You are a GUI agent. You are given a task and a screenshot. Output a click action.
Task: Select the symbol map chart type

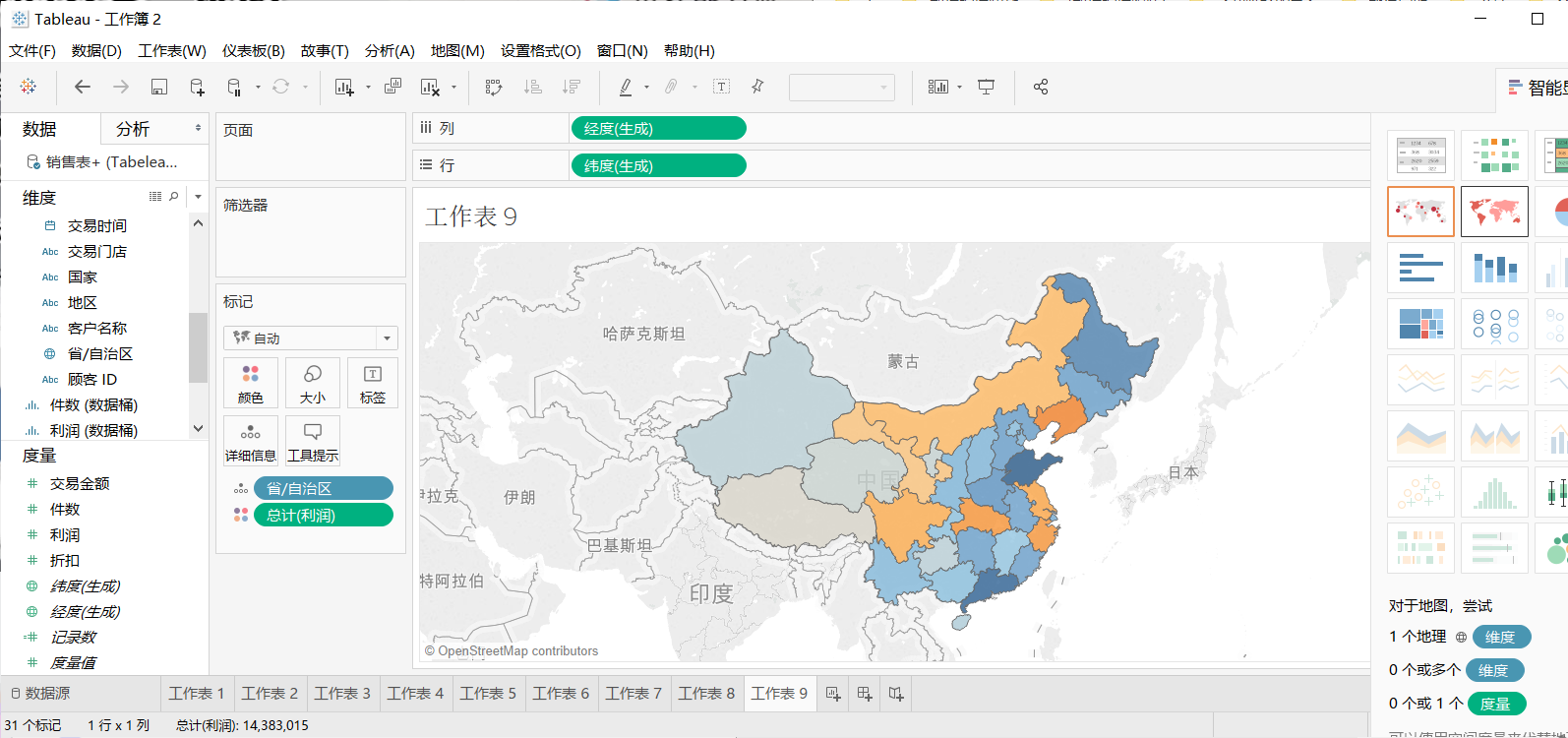pos(1420,212)
